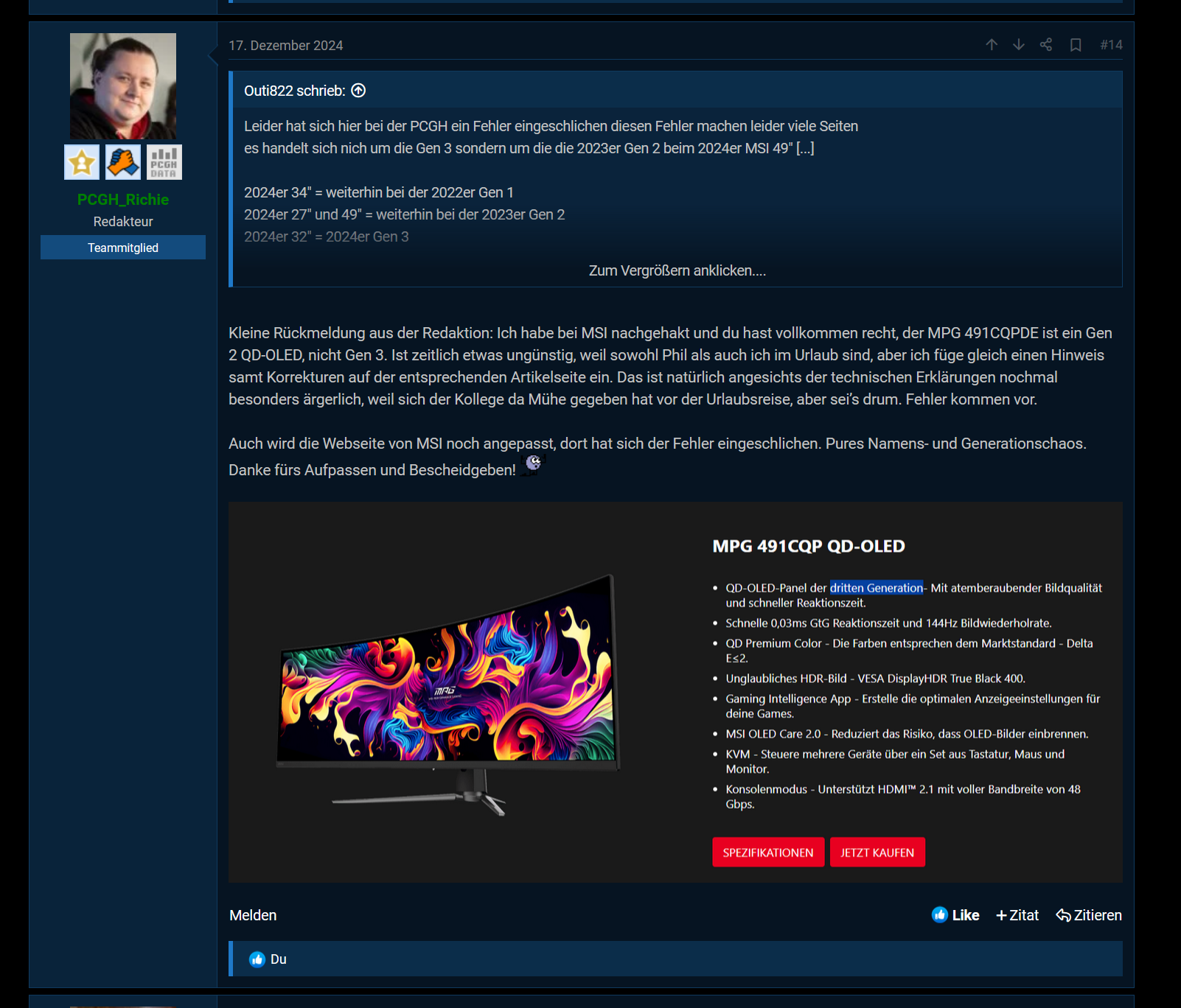Open PCGH_Richie's profile
This screenshot has width=1181, height=1008.
click(122, 199)
